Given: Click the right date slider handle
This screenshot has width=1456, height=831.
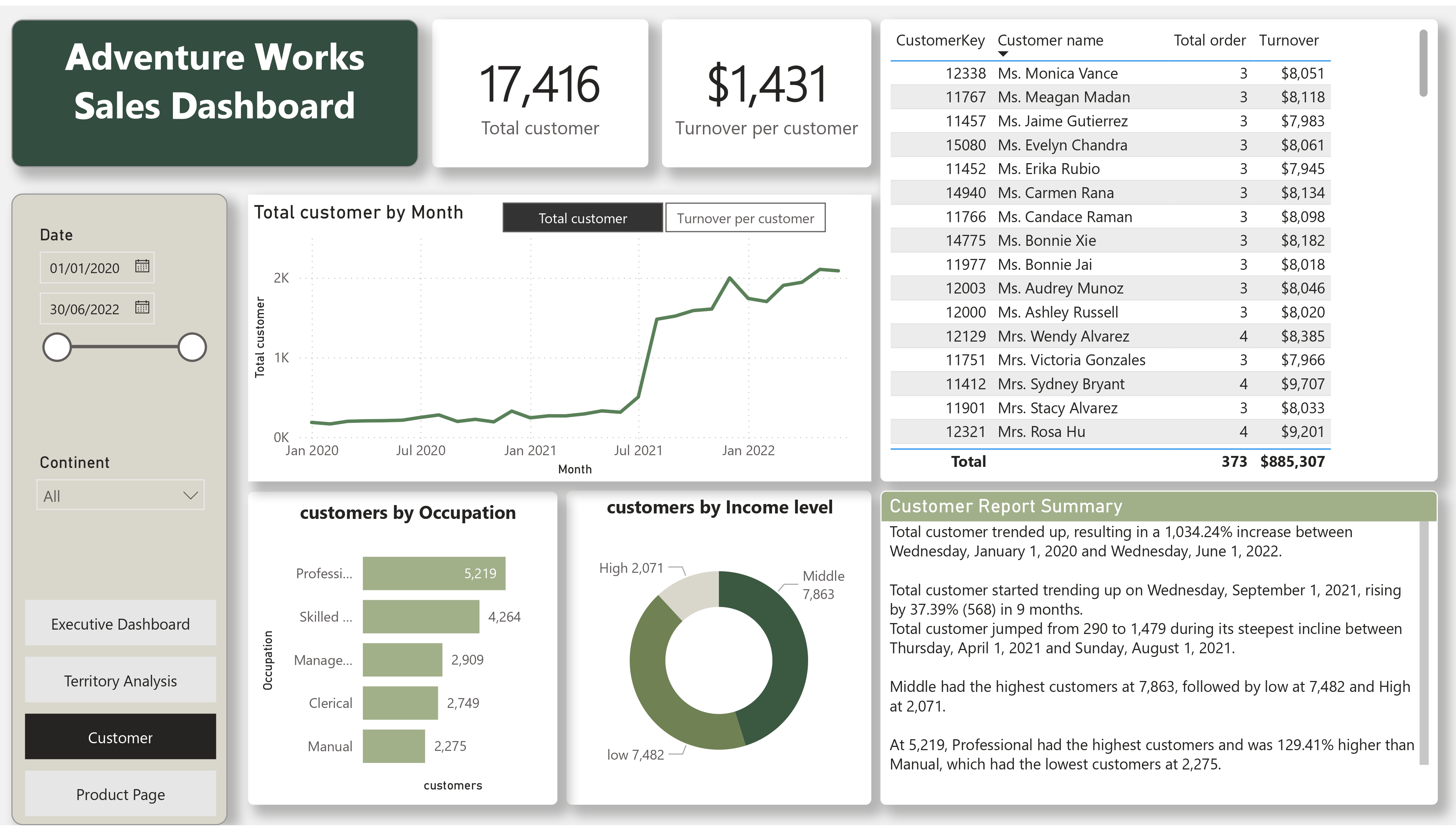Looking at the screenshot, I should click(x=191, y=347).
